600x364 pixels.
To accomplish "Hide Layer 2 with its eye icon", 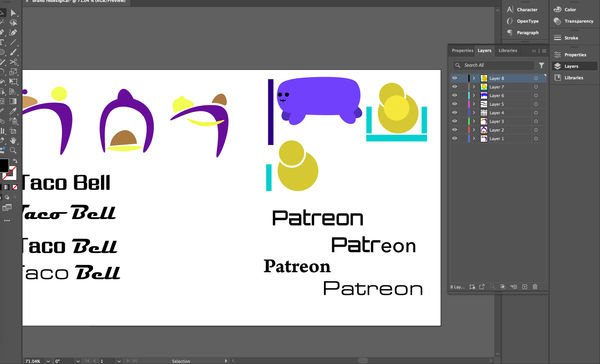I will (455, 130).
